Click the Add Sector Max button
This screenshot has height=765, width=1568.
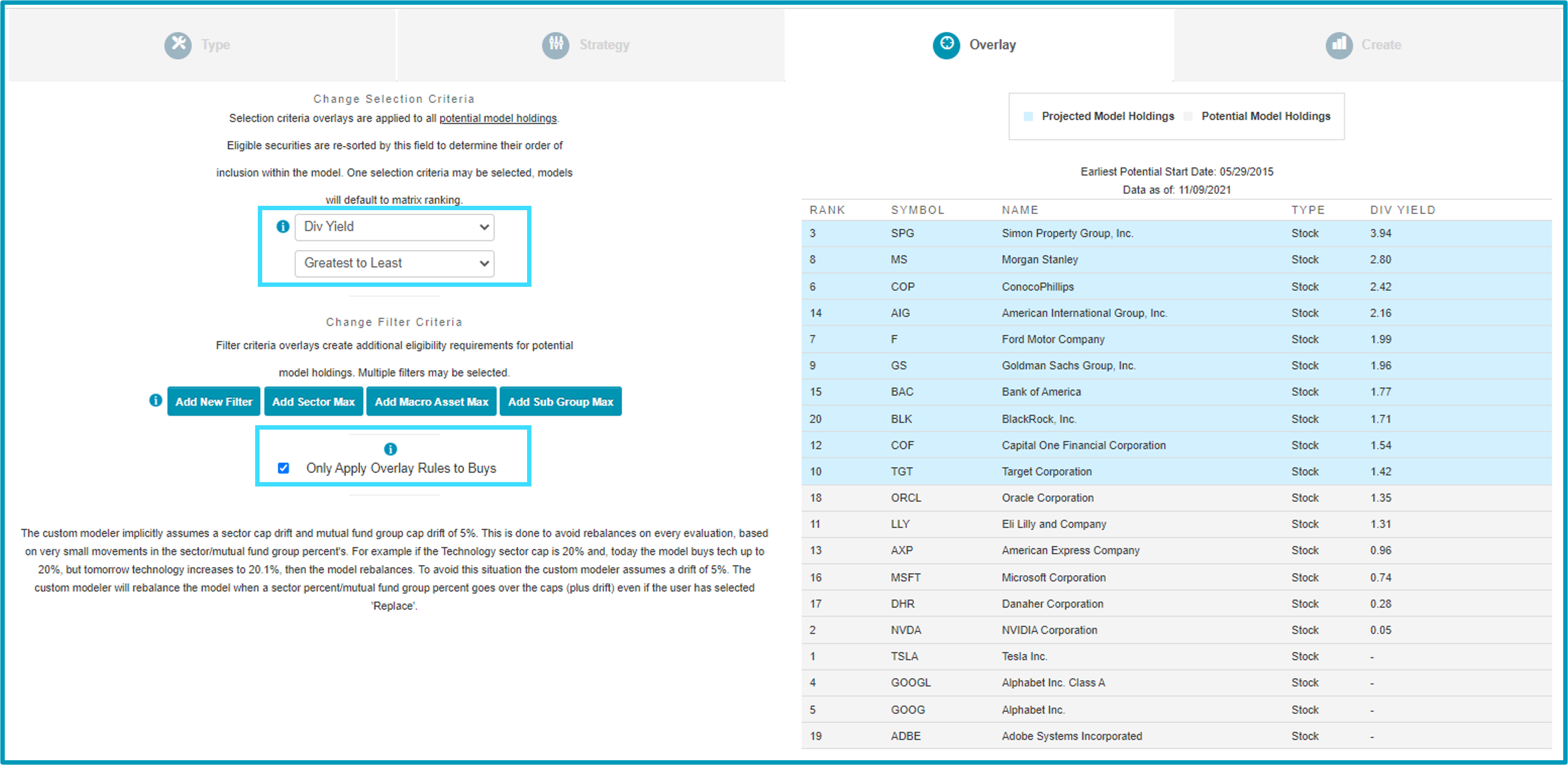313,402
